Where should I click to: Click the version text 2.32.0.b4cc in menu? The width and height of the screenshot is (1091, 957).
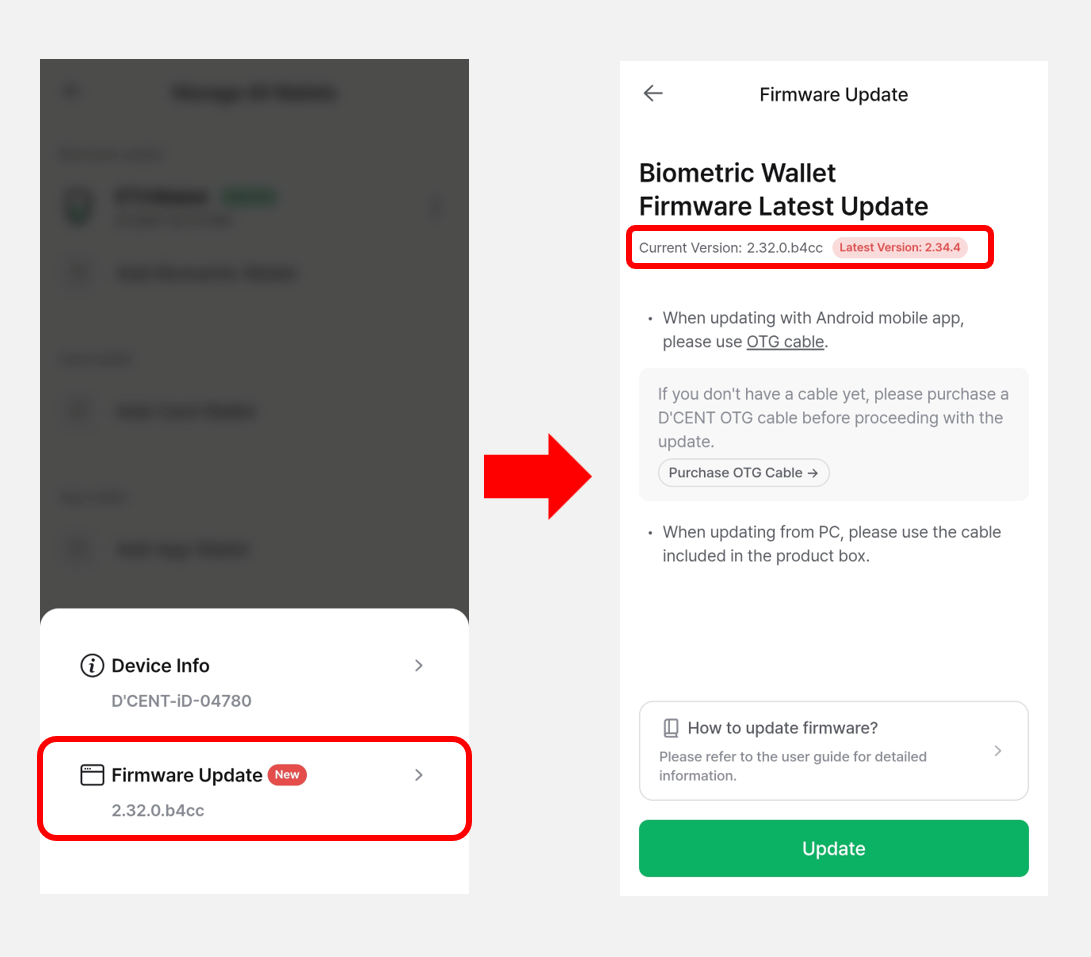point(158,810)
